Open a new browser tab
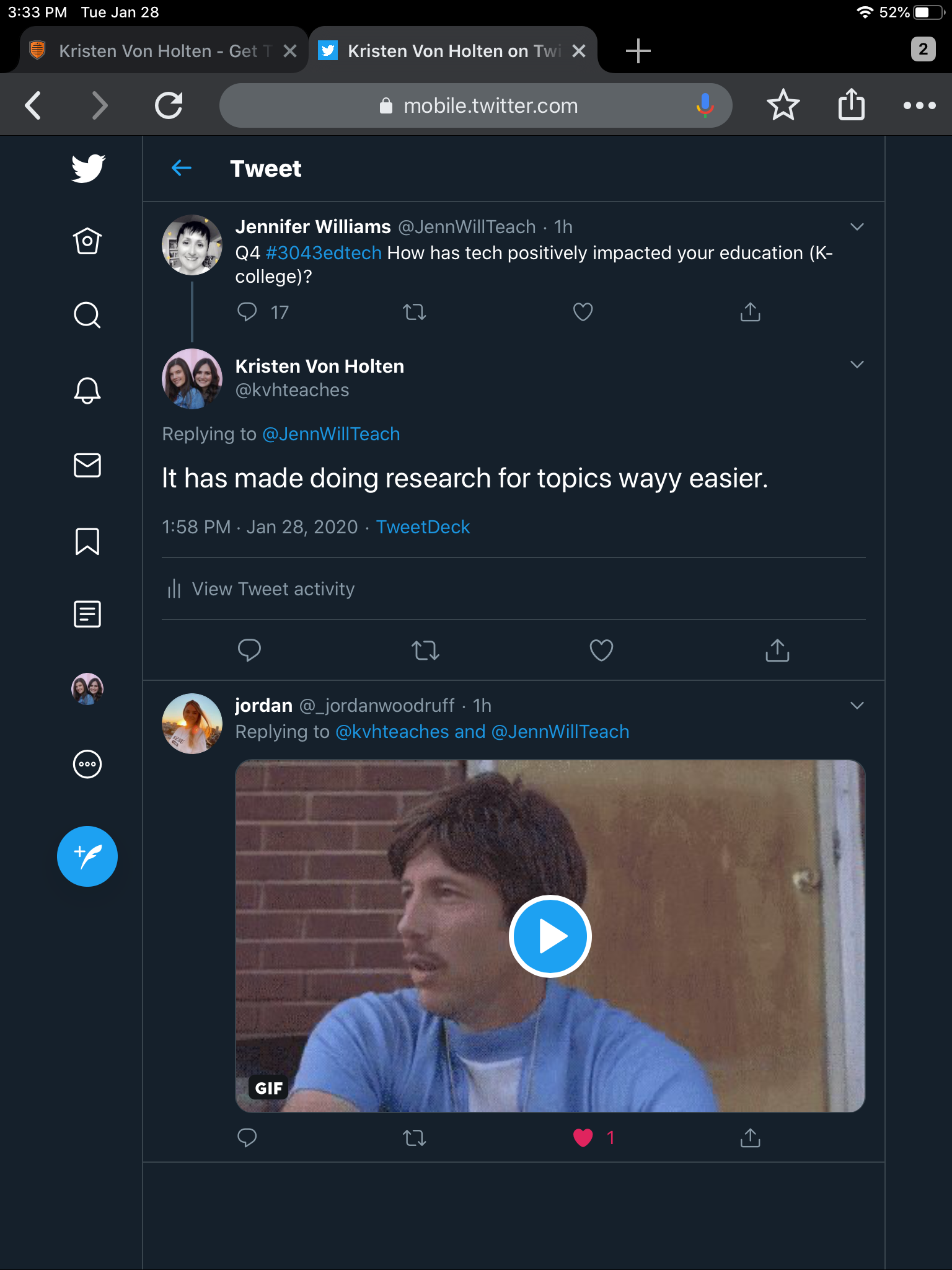Viewport: 952px width, 1270px height. click(638, 51)
